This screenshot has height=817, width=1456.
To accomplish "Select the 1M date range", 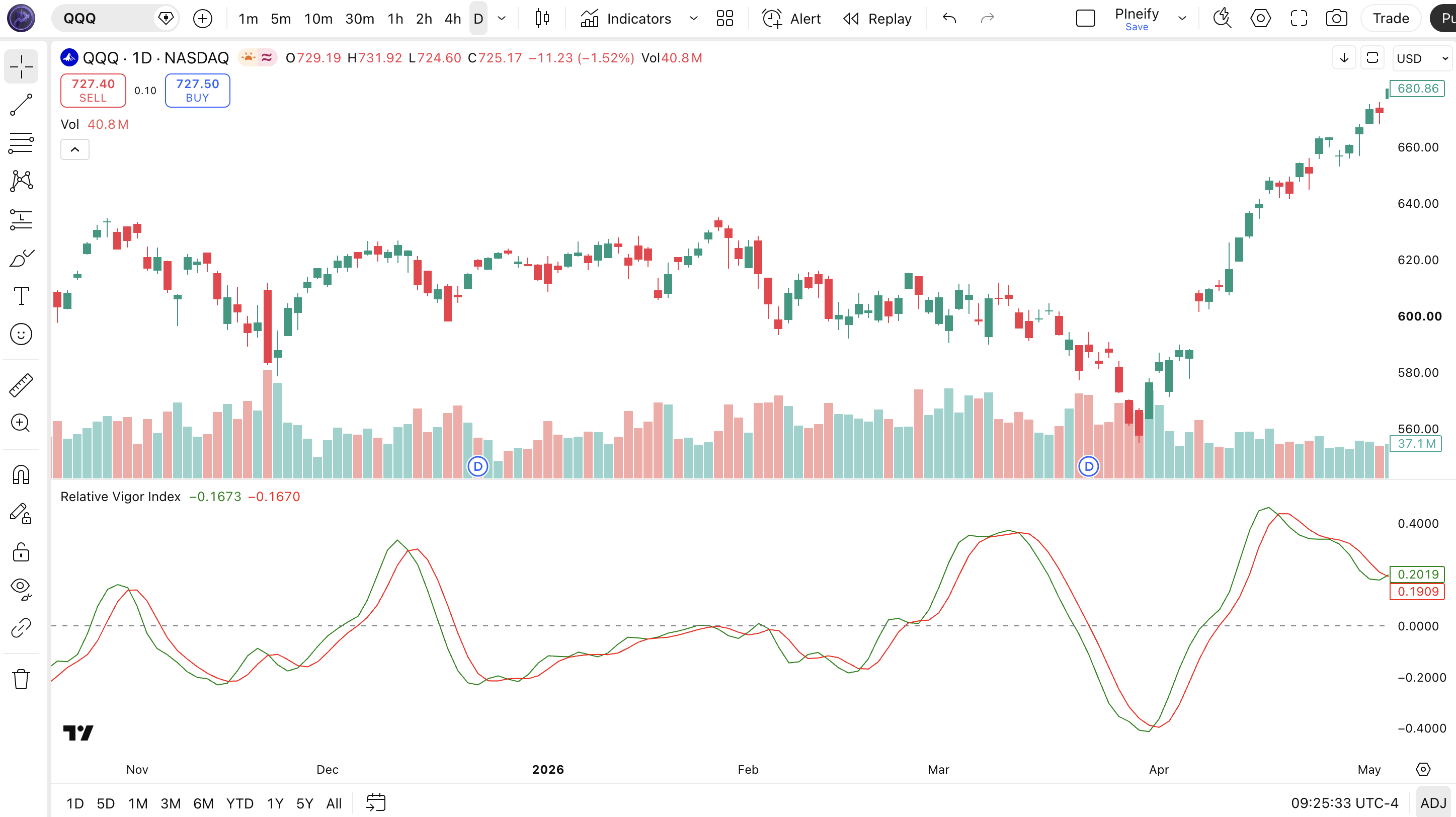I will pyautogui.click(x=137, y=803).
